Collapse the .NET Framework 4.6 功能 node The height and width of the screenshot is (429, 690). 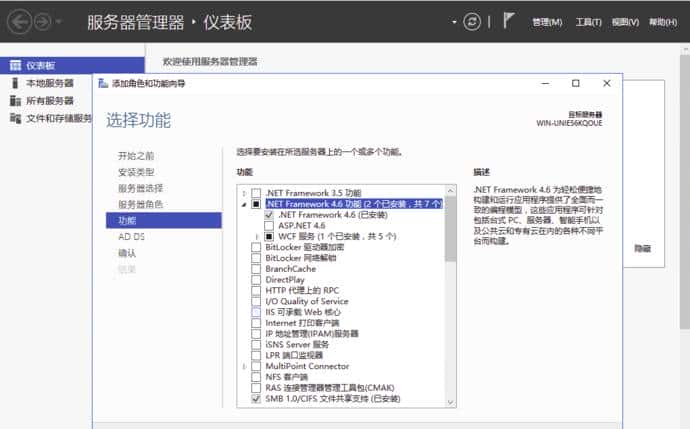pyautogui.click(x=244, y=205)
